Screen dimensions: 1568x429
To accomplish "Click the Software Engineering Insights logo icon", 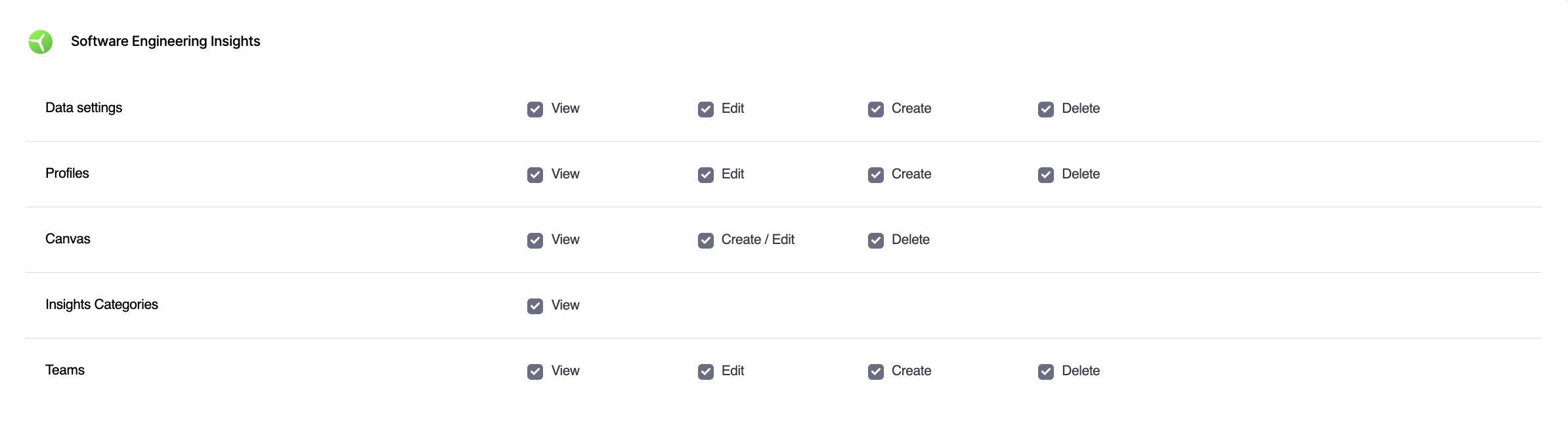I will click(x=41, y=42).
